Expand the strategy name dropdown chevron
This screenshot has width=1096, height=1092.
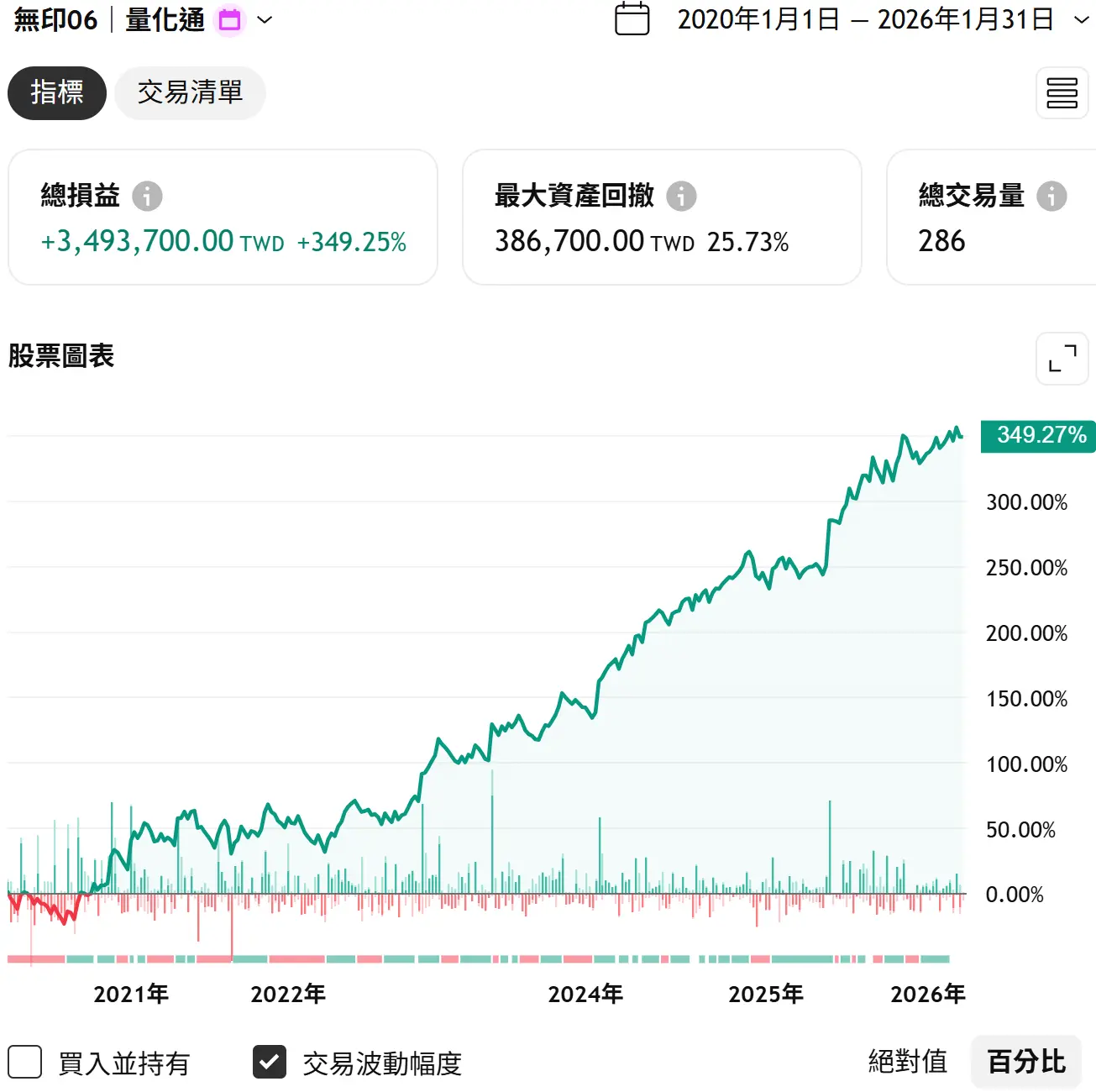tap(265, 20)
